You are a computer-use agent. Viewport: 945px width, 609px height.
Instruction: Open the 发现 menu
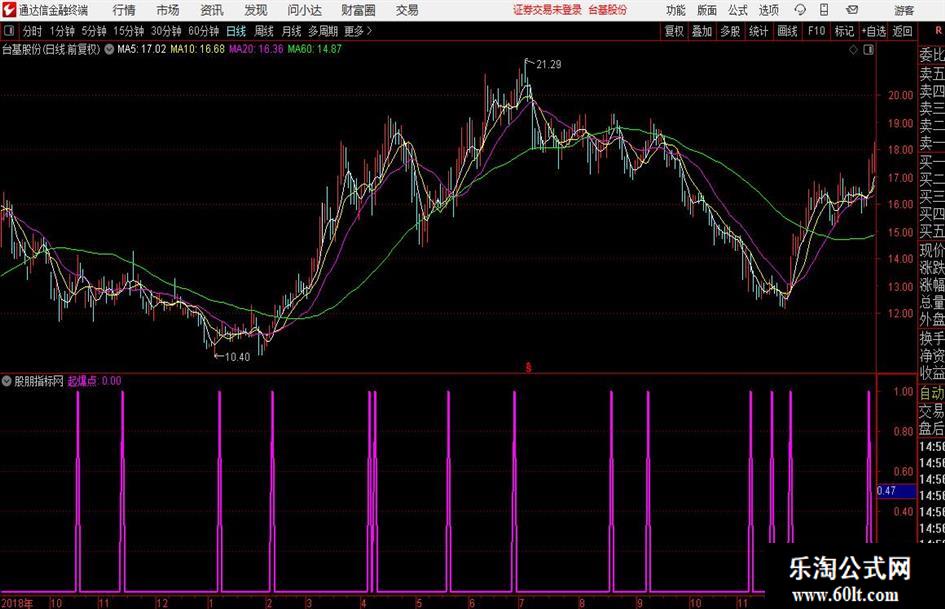click(x=256, y=10)
